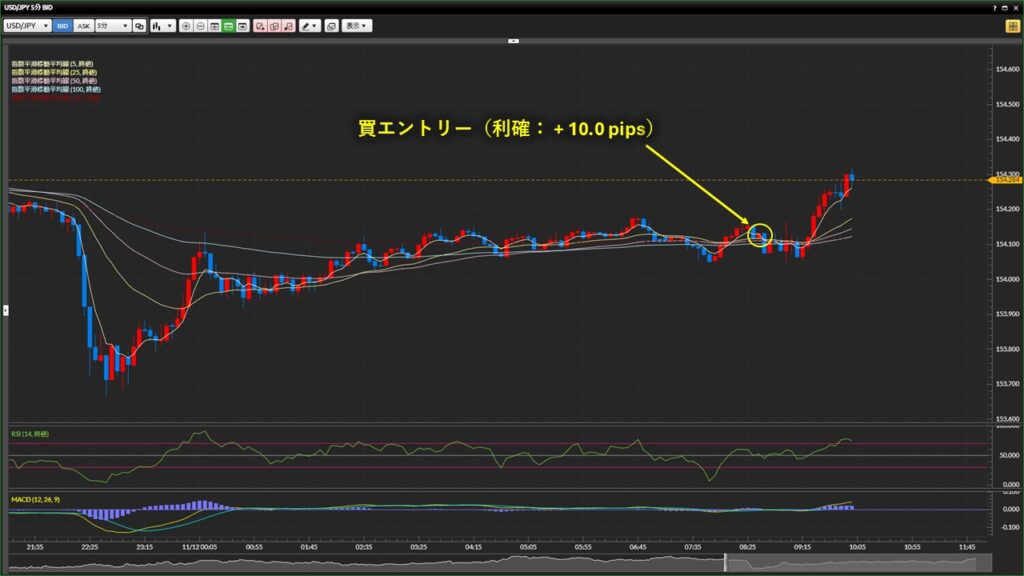Toggle the layout icon left of green one
The image size is (1024, 576).
pos(214,25)
